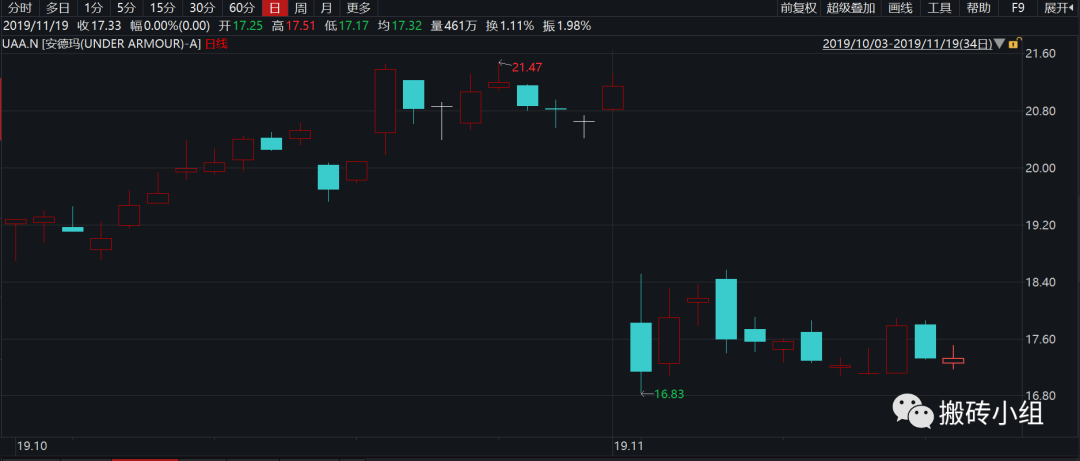Select the 1分 period tab
1080x461 pixels.
click(93, 8)
